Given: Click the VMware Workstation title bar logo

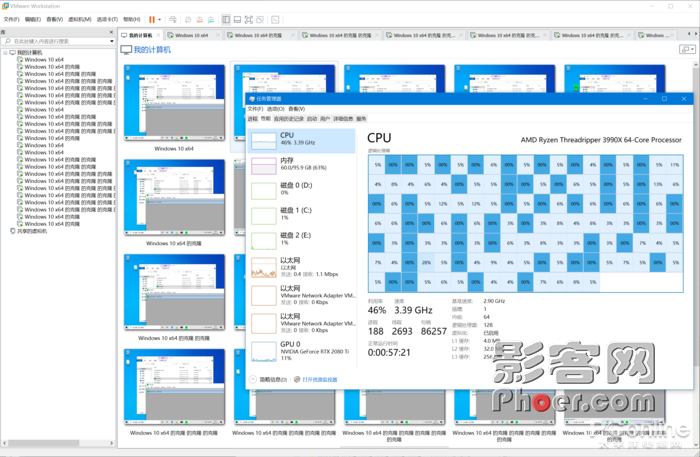Looking at the screenshot, I should click(5, 6).
